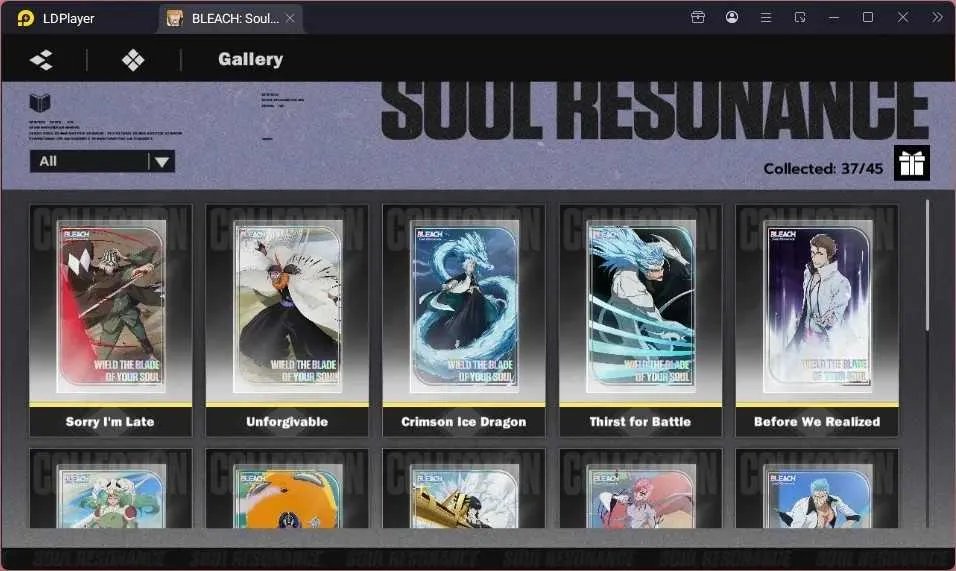Click the Collected: 37/45 counter

(x=823, y=169)
